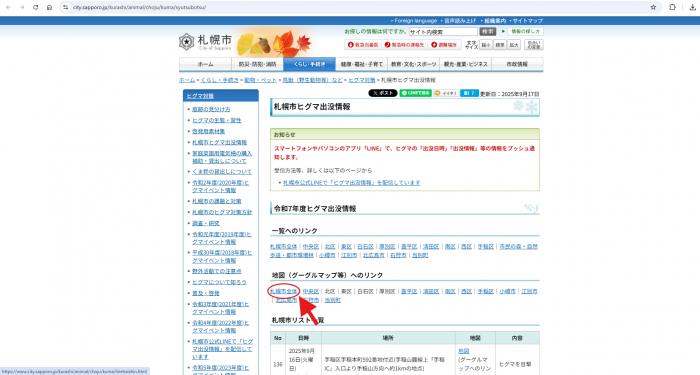The image size is (700, 375).
Task: Open the 教育・文化・スポーツ navigation tab
Action: [x=413, y=64]
